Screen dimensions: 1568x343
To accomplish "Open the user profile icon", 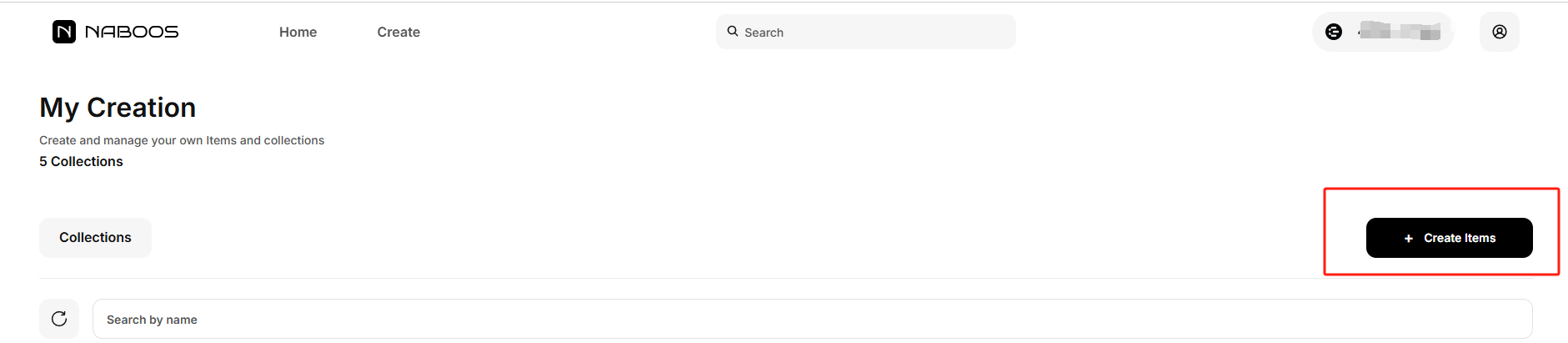I will tap(1499, 32).
